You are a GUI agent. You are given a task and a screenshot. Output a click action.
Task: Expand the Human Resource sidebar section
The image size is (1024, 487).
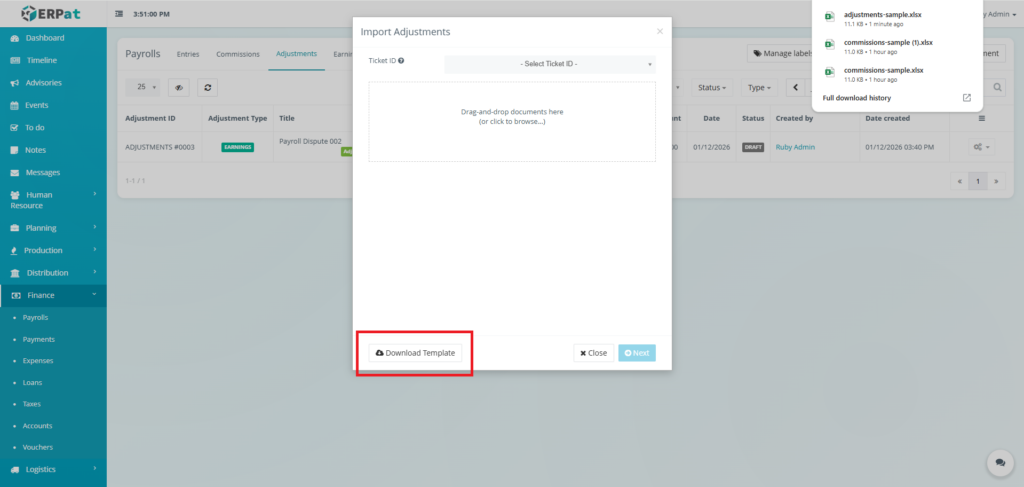click(x=53, y=200)
